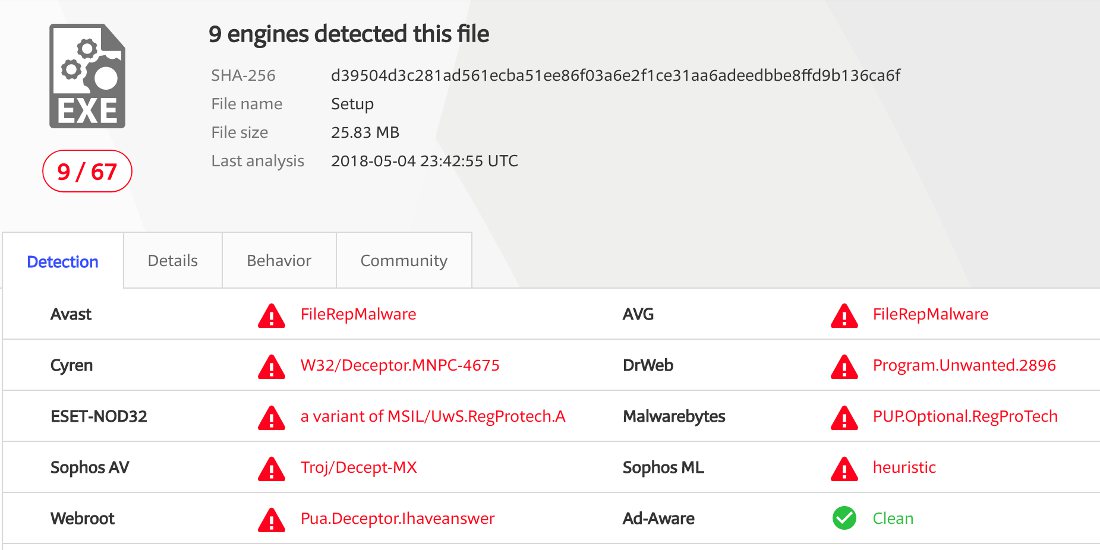Screen dimensions: 1100x550
Task: Click the file name value Setup
Action: [352, 104]
